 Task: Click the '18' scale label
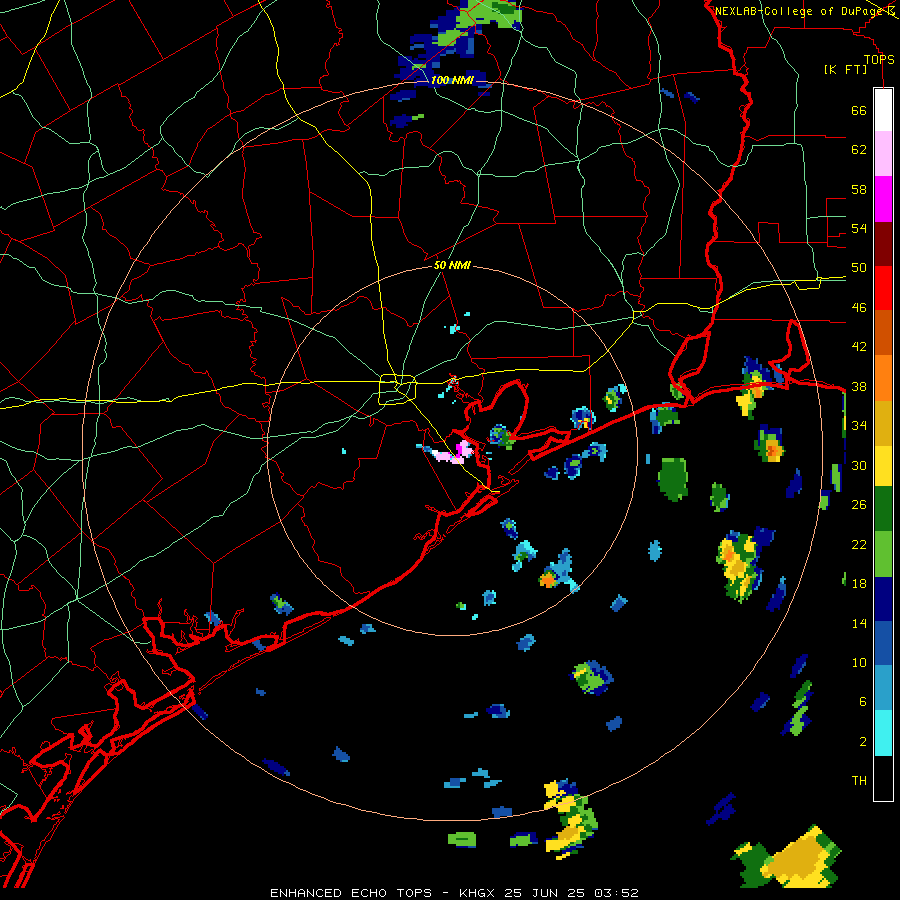(x=859, y=584)
